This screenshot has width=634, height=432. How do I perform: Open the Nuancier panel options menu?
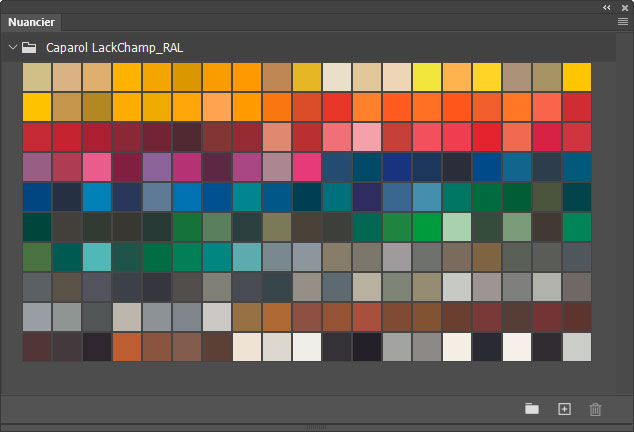point(621,22)
